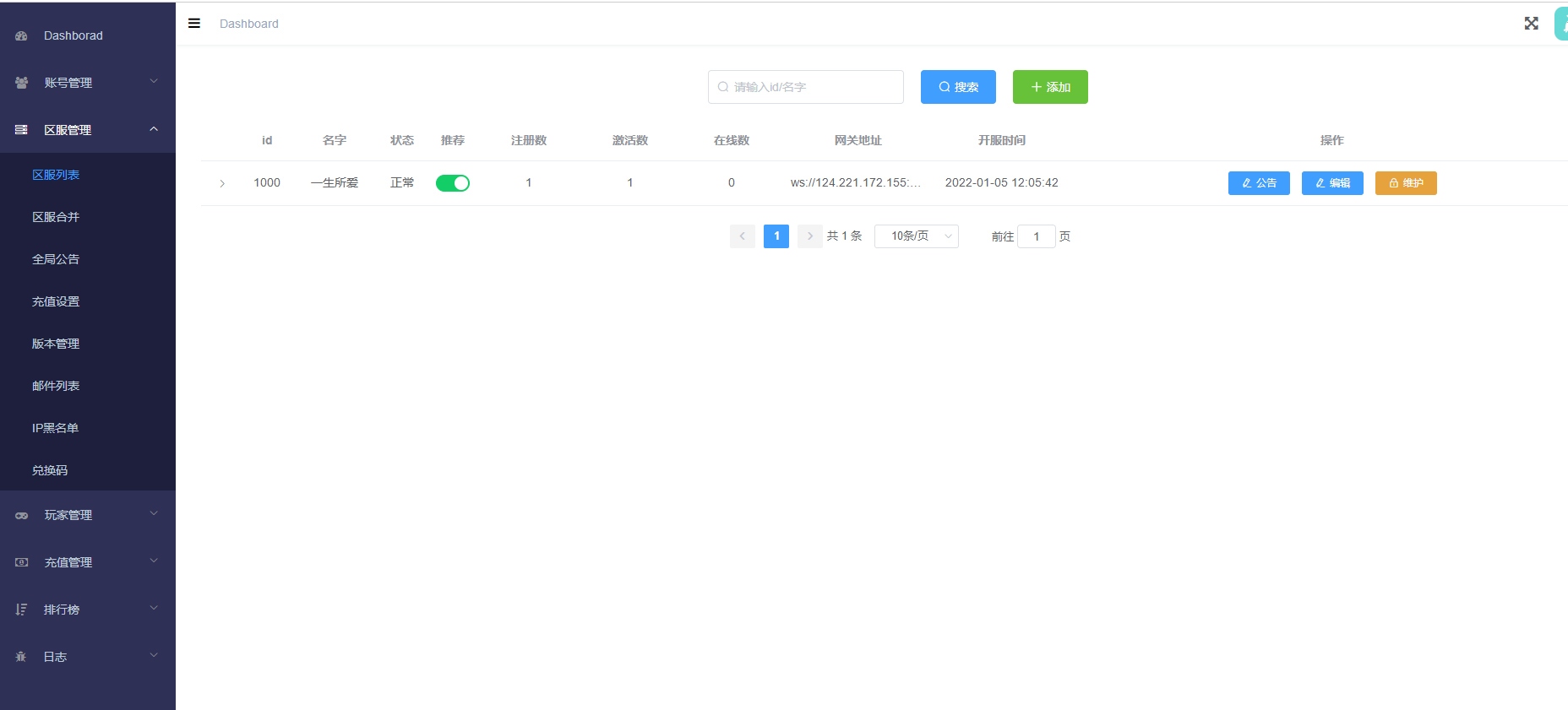
Task: Collapse the 区服管理 submenu arrow
Action: [x=154, y=128]
